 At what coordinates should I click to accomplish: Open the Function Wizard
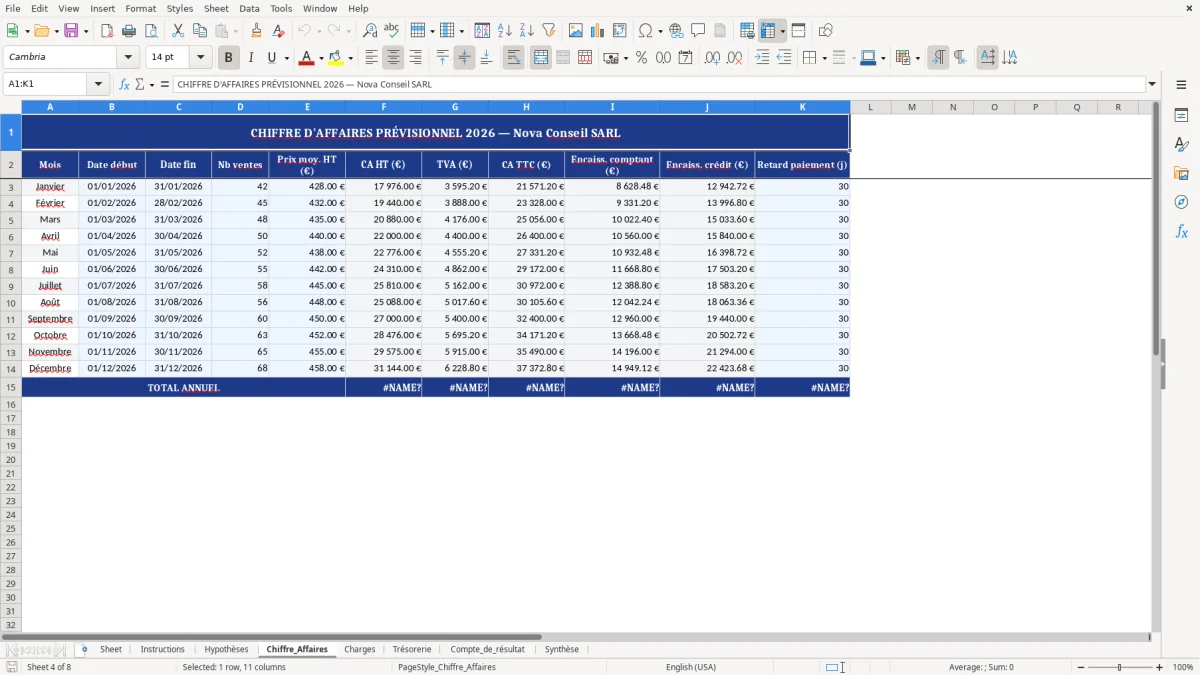pyautogui.click(x=125, y=85)
